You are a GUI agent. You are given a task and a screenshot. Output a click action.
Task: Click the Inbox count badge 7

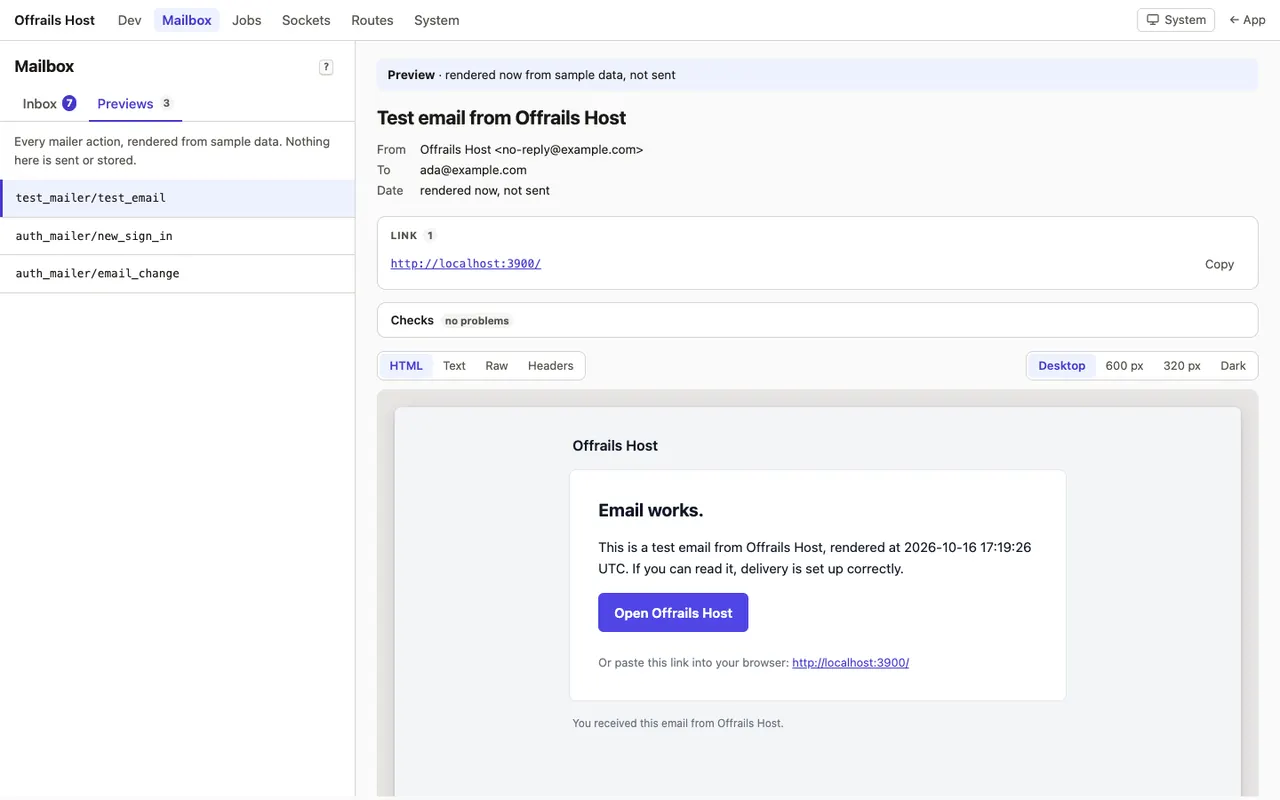69,103
